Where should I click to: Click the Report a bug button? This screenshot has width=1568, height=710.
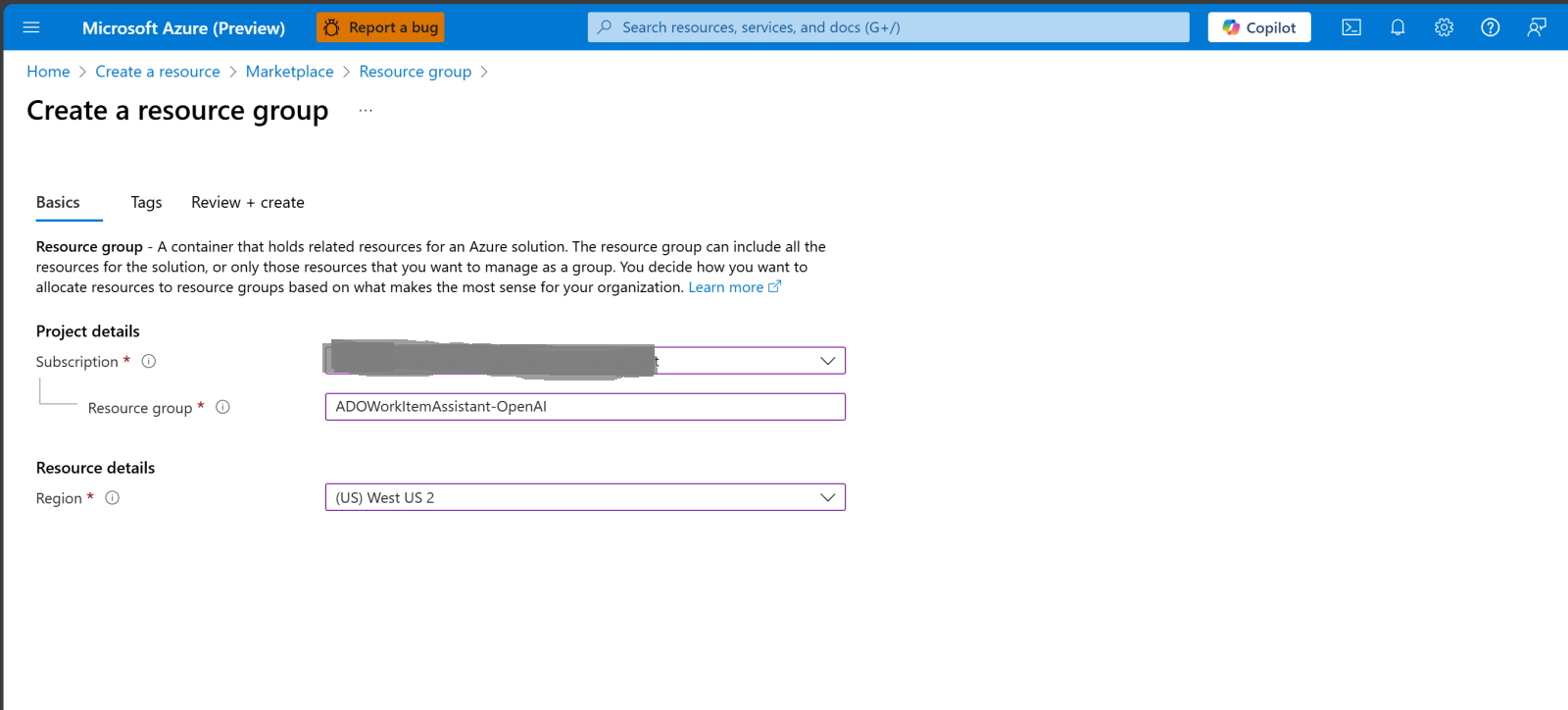[380, 27]
